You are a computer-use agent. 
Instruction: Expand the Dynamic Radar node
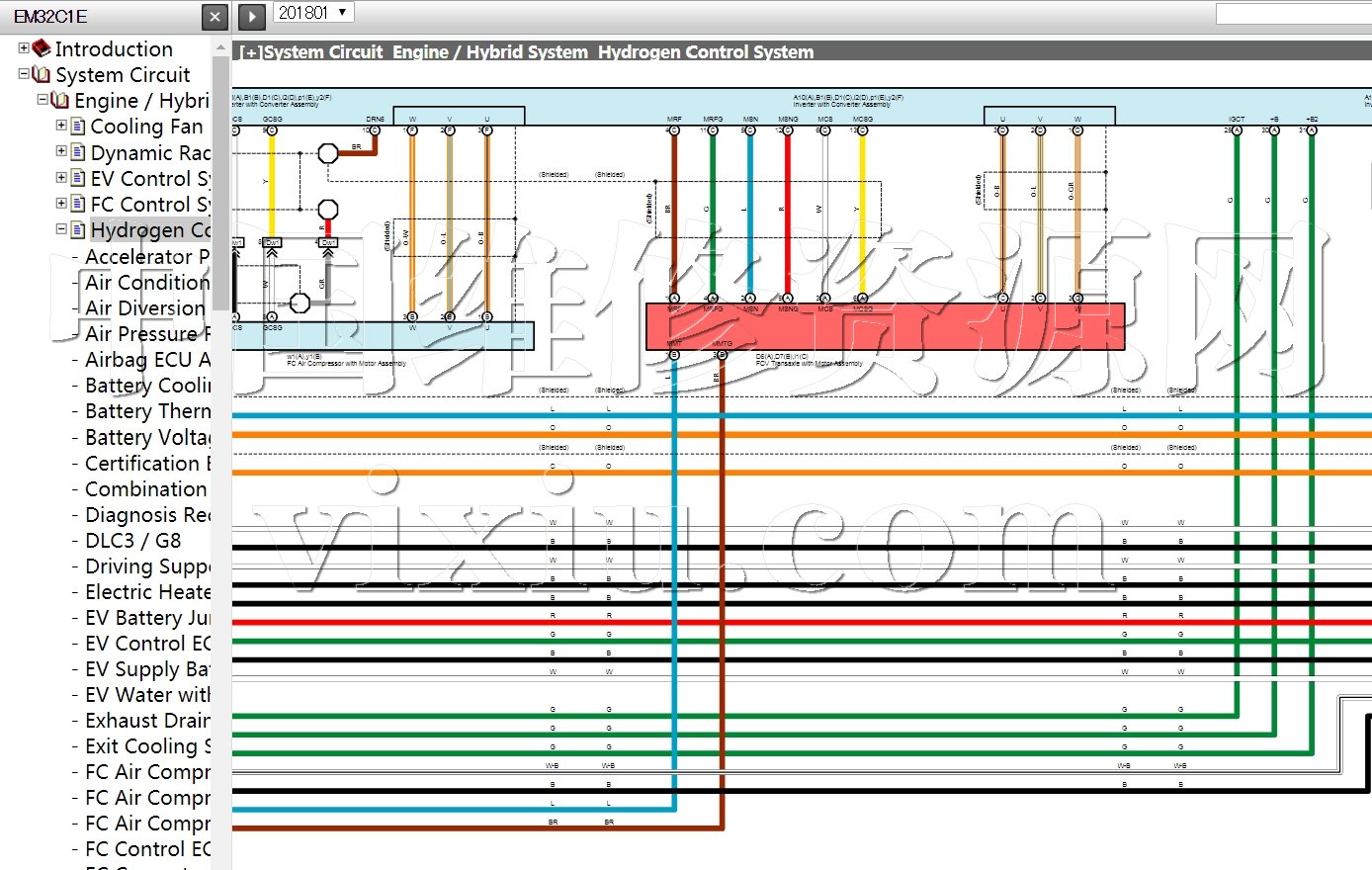point(61,151)
